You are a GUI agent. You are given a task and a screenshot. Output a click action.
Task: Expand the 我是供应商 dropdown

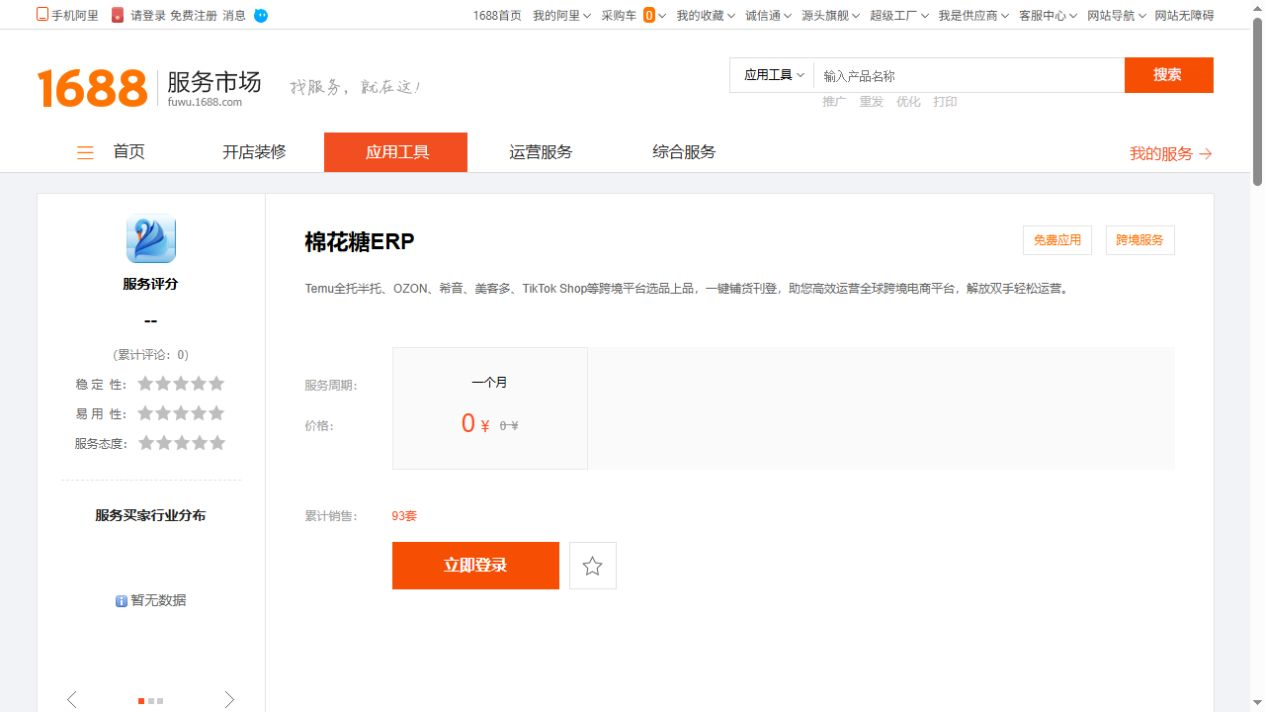click(x=974, y=15)
